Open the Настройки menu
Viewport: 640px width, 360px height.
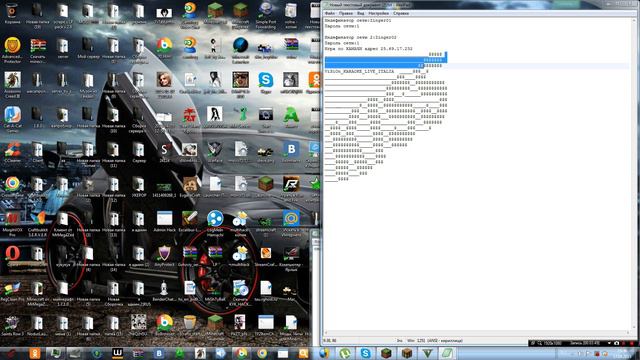[x=378, y=13]
